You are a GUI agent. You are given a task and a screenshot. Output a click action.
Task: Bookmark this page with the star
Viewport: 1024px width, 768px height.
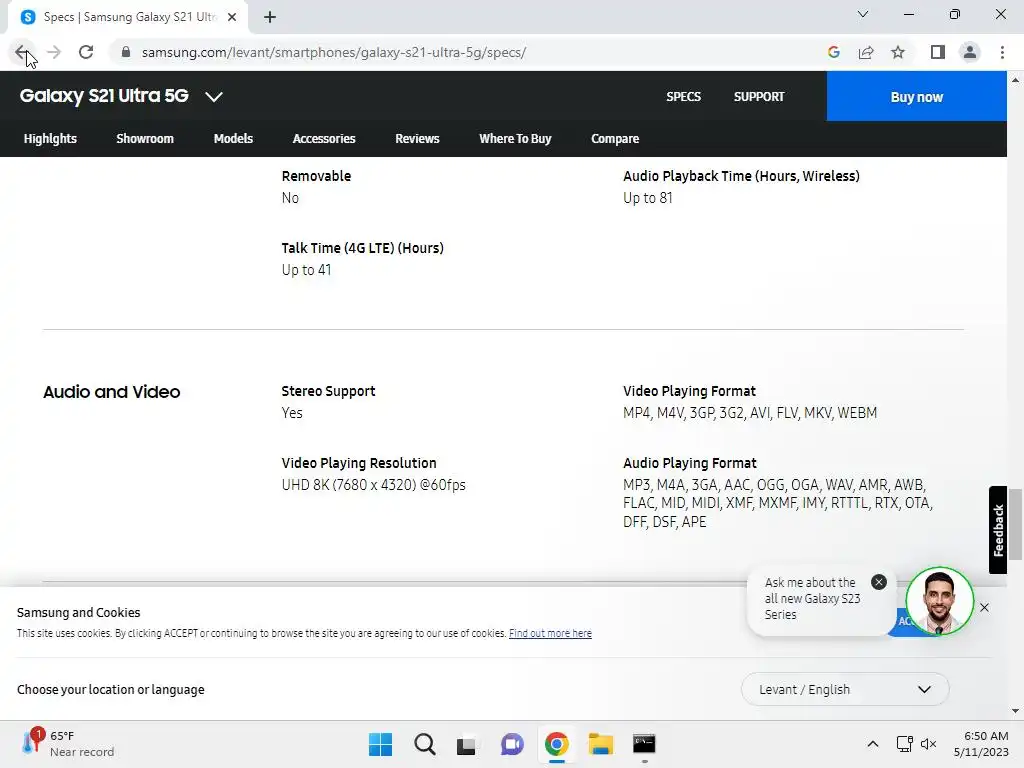[898, 52]
